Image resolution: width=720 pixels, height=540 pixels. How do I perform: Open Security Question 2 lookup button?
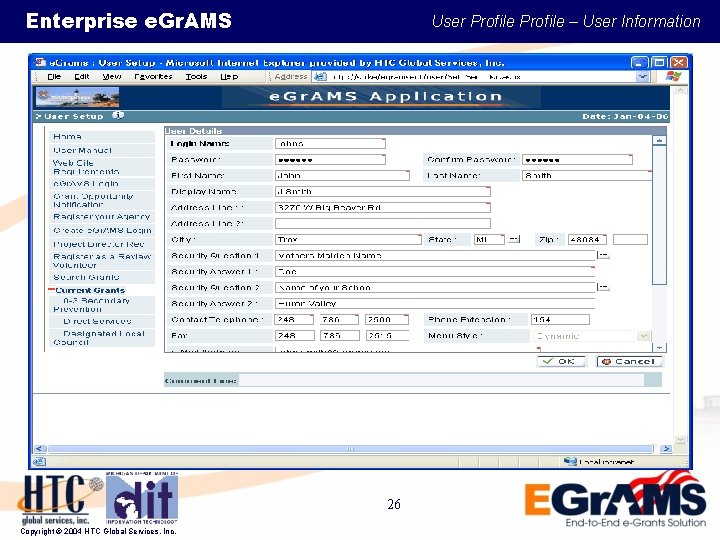pyautogui.click(x=603, y=287)
